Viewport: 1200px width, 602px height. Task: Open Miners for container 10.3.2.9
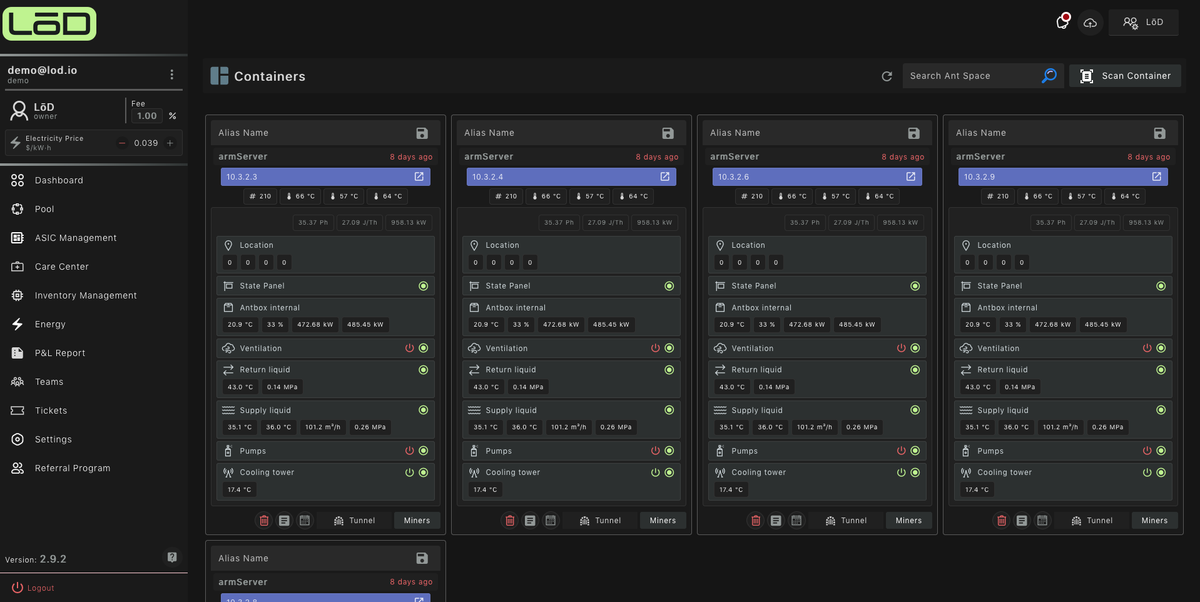[1155, 520]
